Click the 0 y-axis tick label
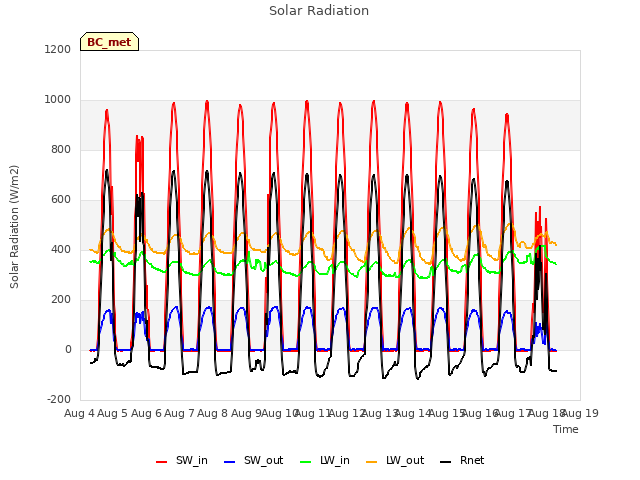Image resolution: width=640 pixels, height=480 pixels. coord(68,349)
